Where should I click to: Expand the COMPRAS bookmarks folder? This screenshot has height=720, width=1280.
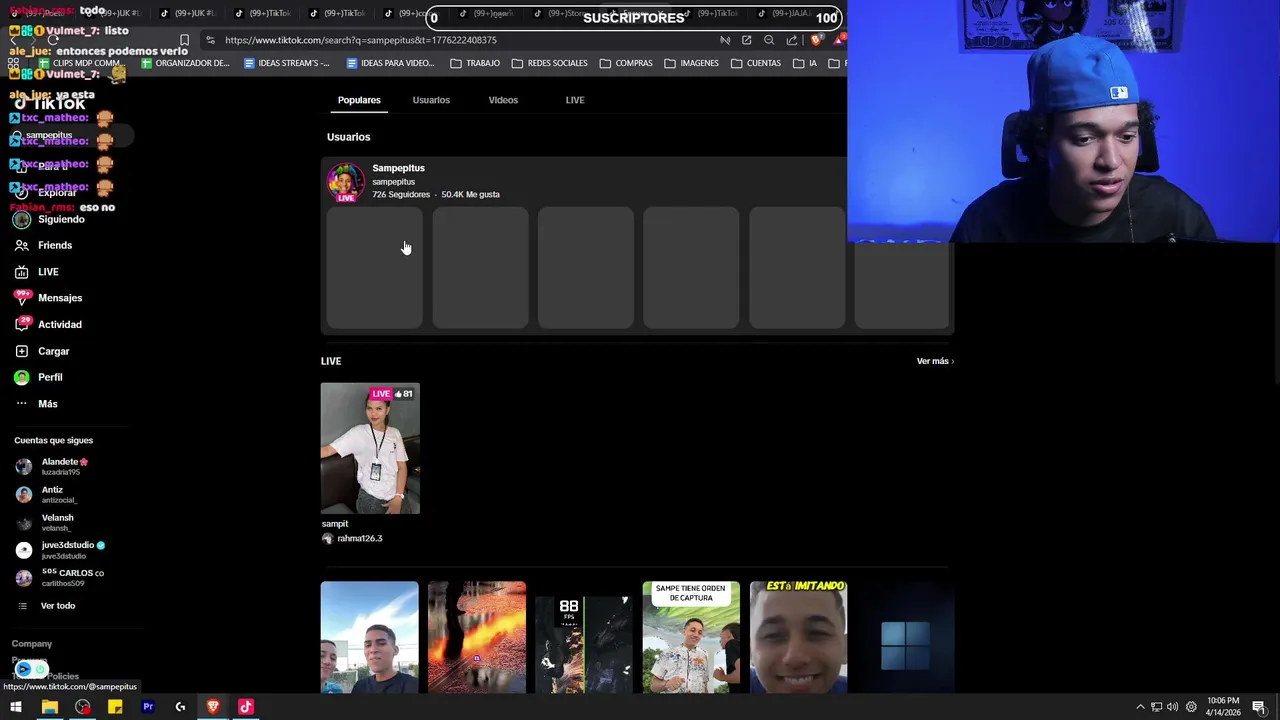626,63
